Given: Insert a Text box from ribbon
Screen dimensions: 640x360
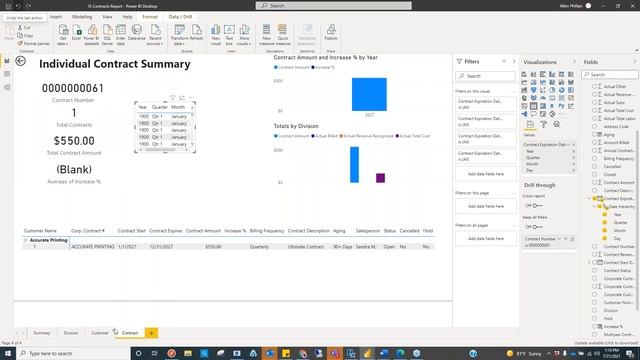Looking at the screenshot, I should (229, 30).
